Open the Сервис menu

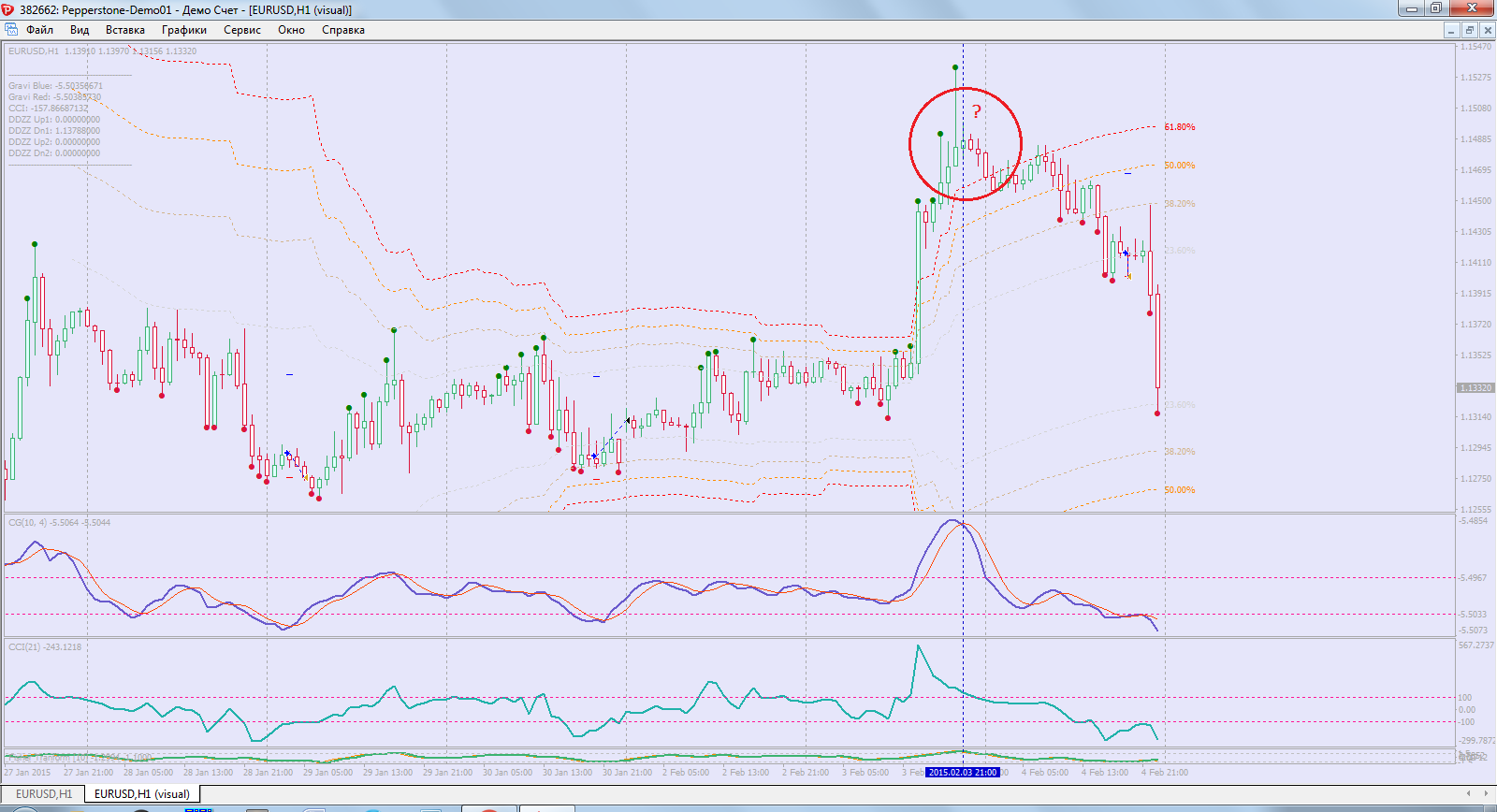point(242,30)
